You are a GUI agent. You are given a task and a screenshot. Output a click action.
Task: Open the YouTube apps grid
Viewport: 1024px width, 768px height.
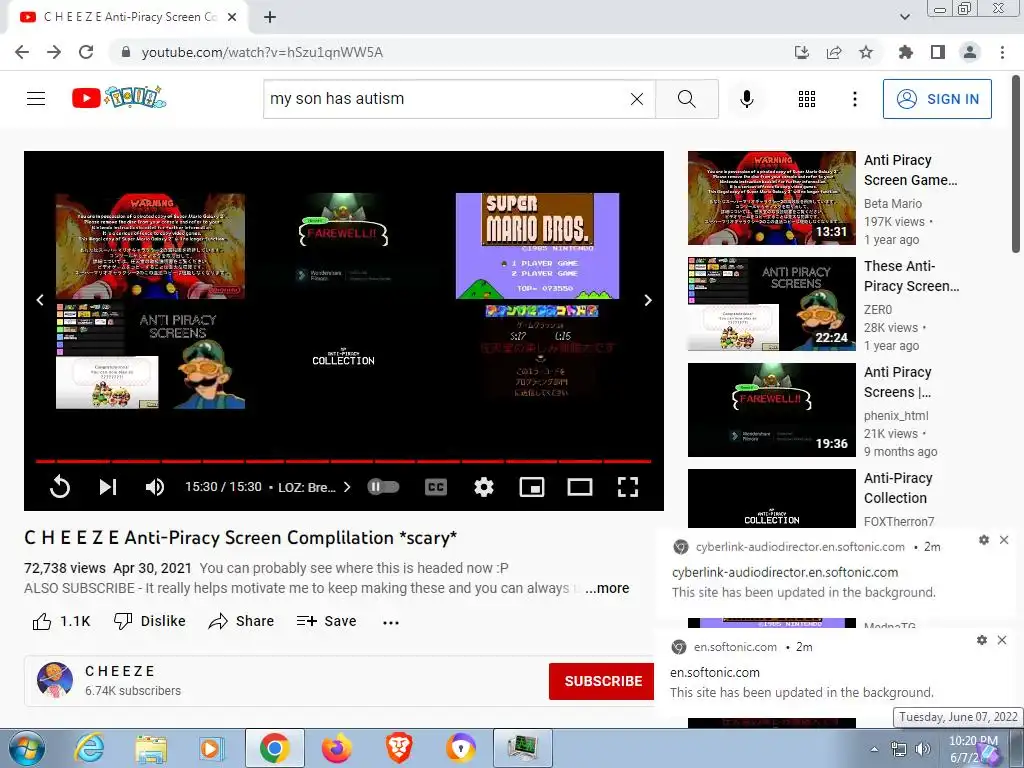pyautogui.click(x=807, y=99)
